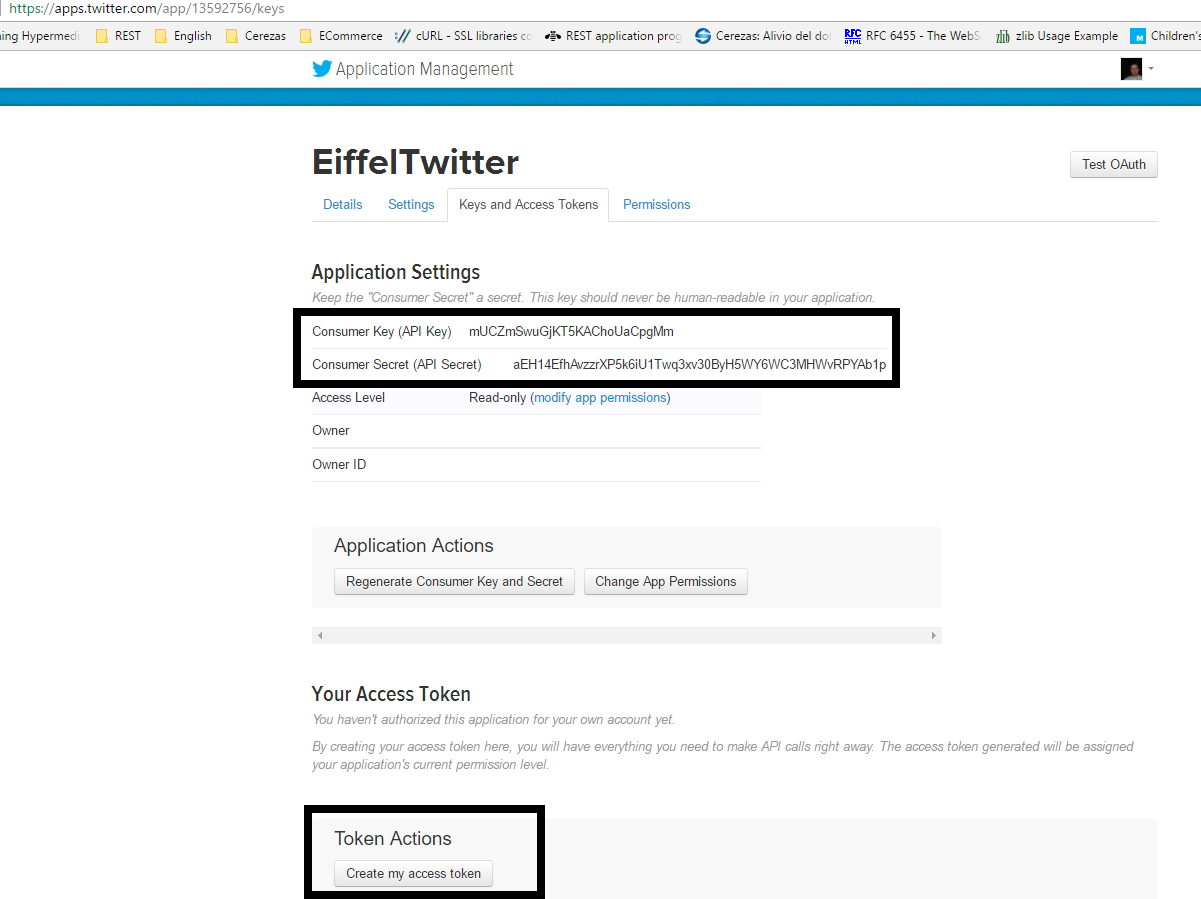Open the Cerezas bookmark folder

(x=256, y=36)
